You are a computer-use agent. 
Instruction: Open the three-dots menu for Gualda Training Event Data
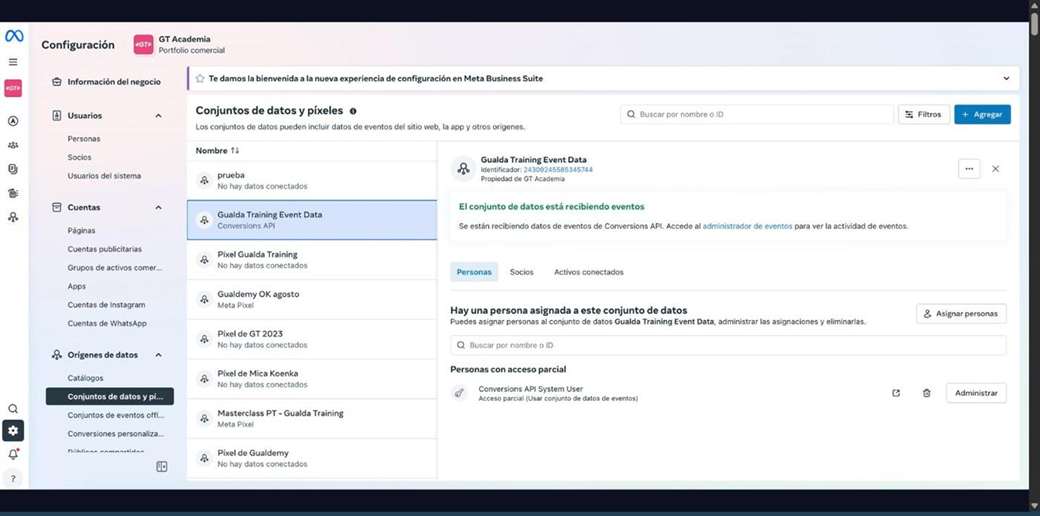969,169
